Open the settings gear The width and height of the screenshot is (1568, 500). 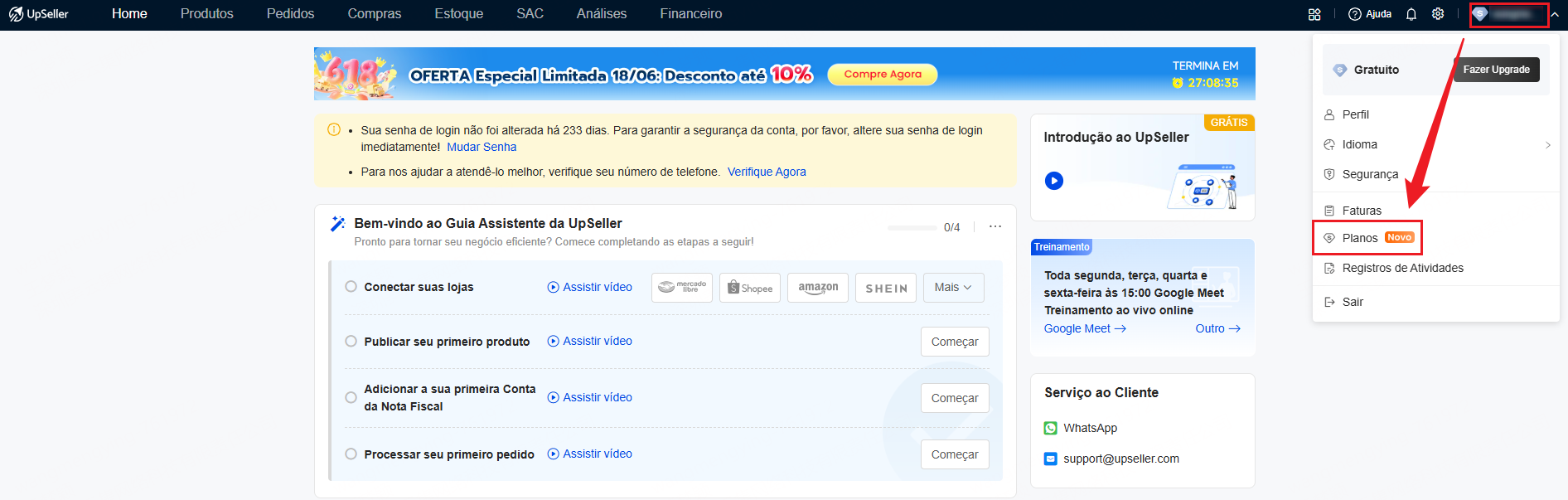point(1438,14)
